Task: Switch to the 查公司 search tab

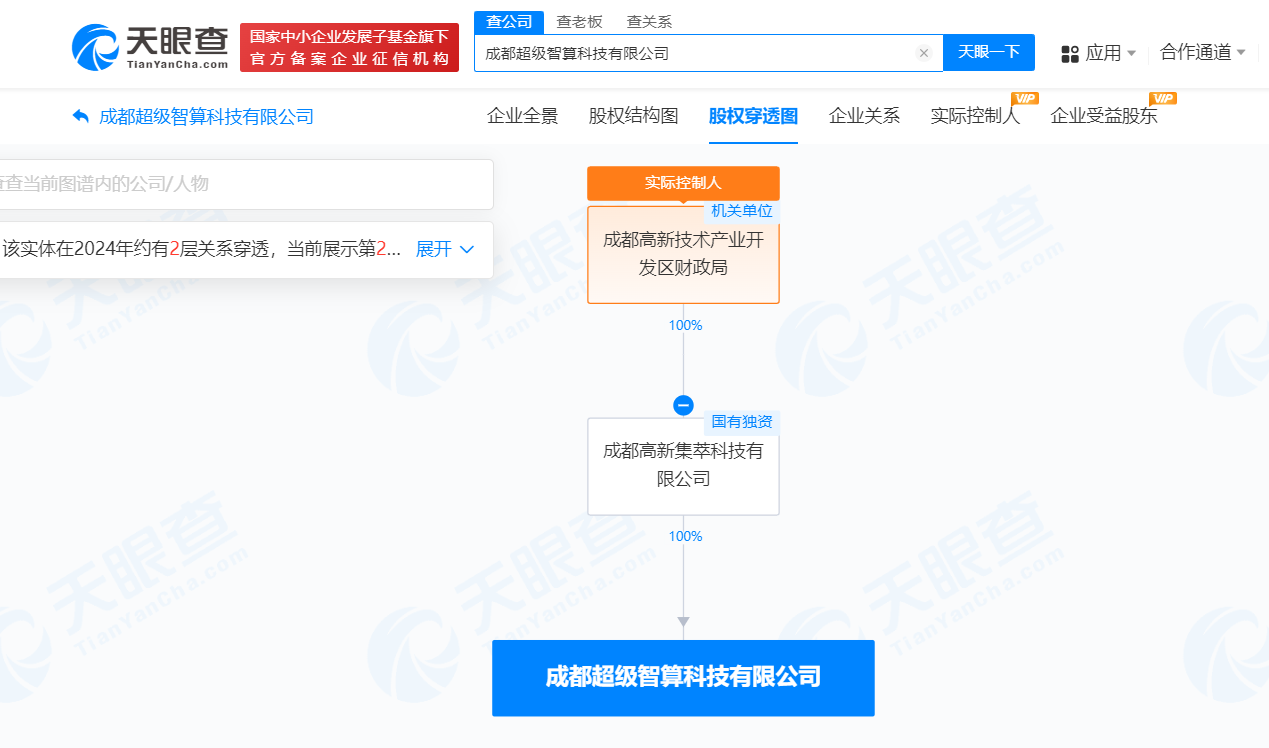Action: [x=509, y=21]
